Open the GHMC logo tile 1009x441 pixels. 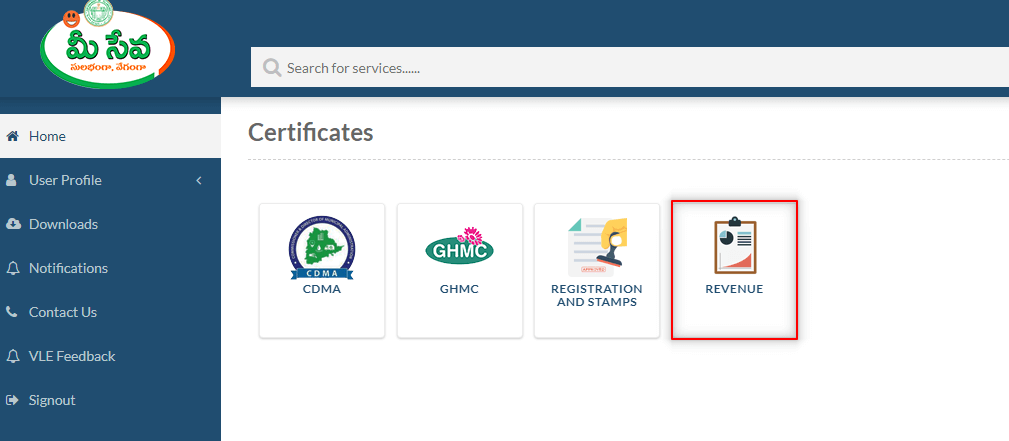[x=459, y=270]
